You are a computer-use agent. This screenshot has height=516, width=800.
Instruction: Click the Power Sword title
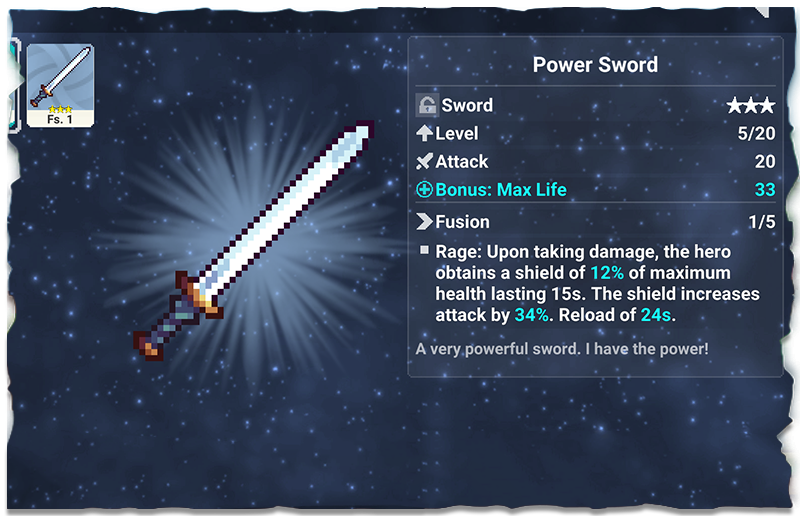point(595,65)
